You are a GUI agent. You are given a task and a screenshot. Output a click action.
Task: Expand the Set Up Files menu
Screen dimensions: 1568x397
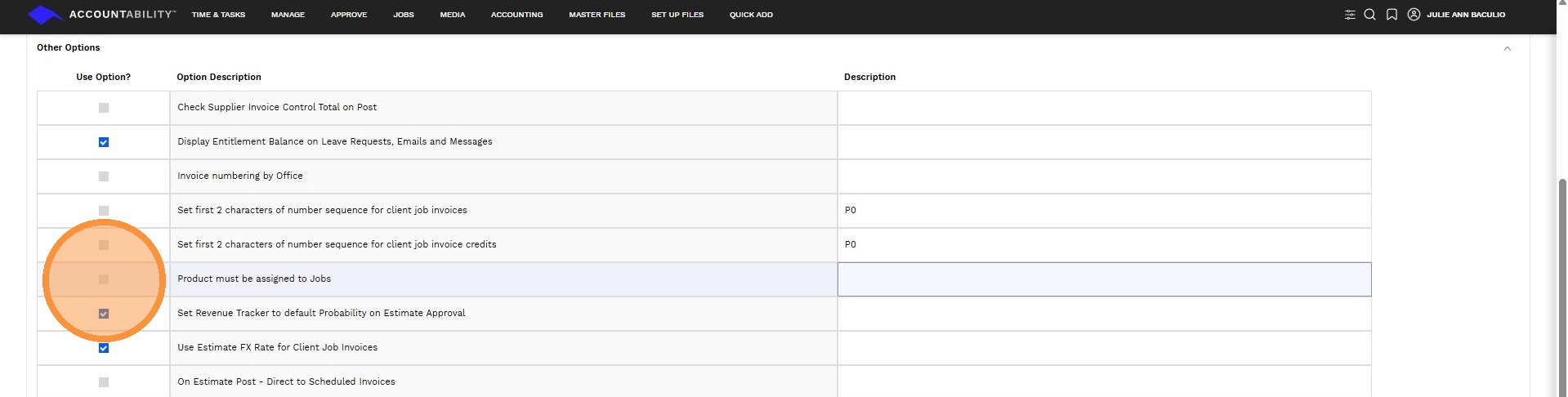[x=677, y=15]
